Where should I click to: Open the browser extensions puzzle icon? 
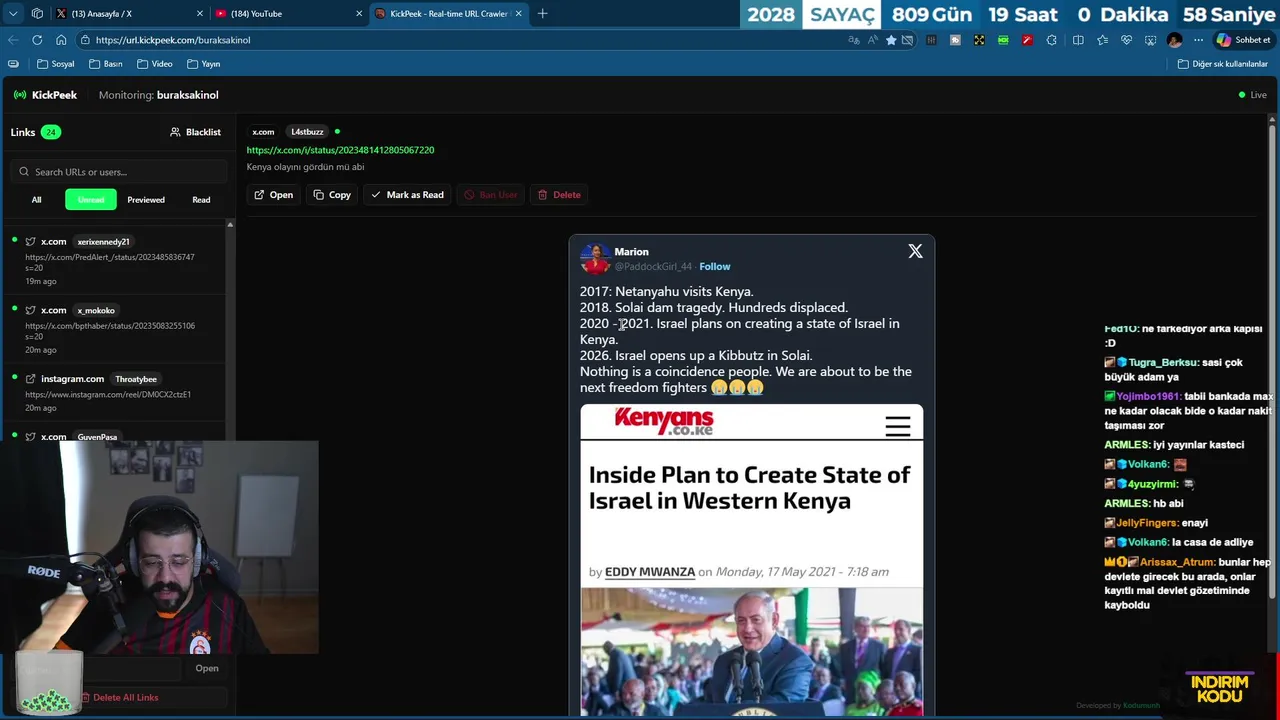tap(1051, 40)
